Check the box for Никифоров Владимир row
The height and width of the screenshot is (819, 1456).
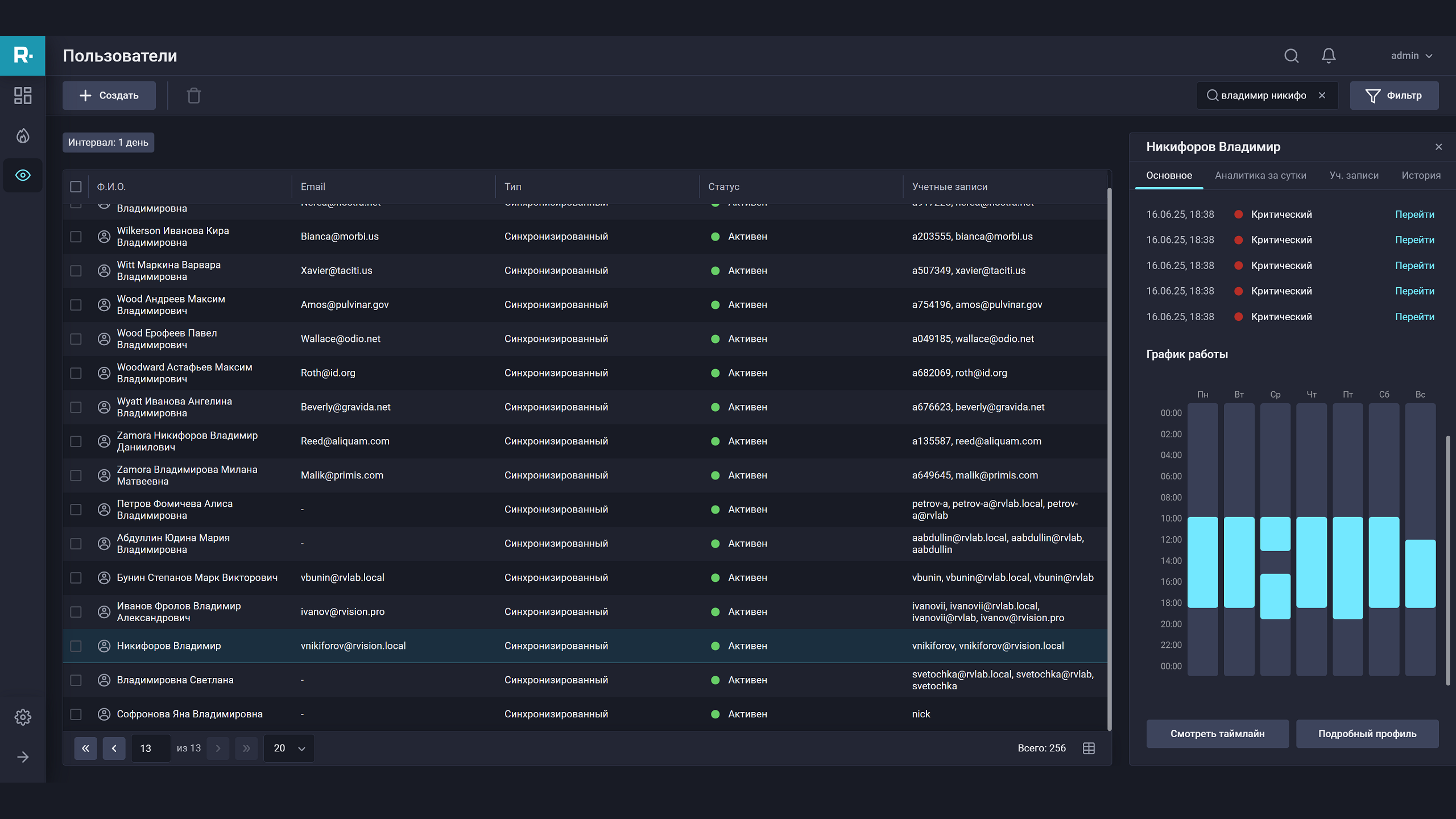[76, 646]
